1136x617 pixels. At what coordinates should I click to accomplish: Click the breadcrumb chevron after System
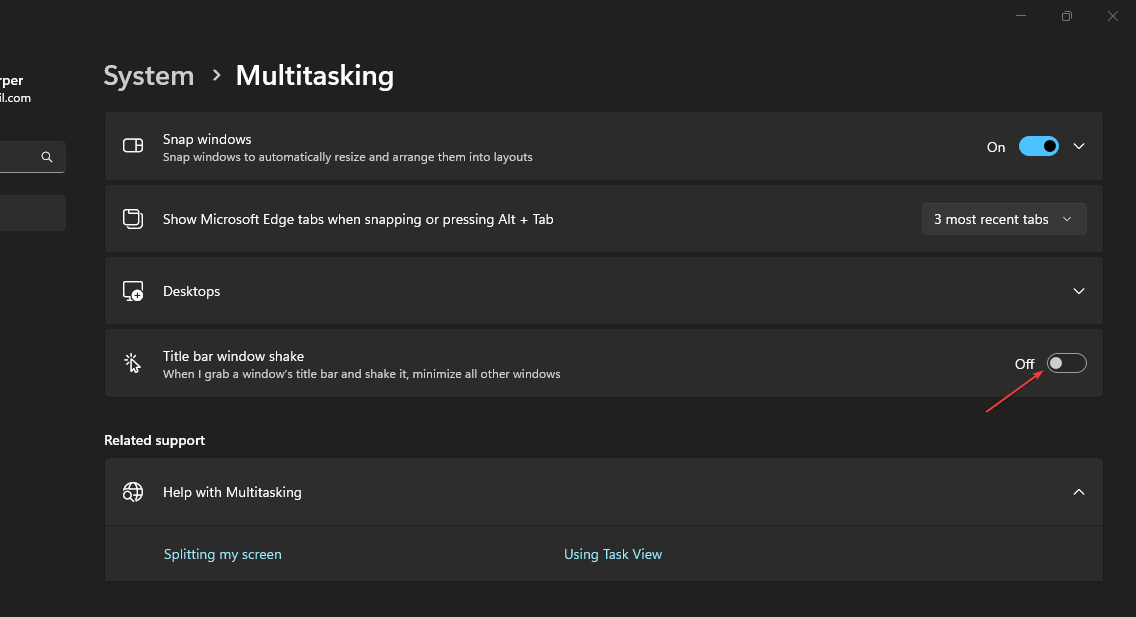pyautogui.click(x=215, y=76)
